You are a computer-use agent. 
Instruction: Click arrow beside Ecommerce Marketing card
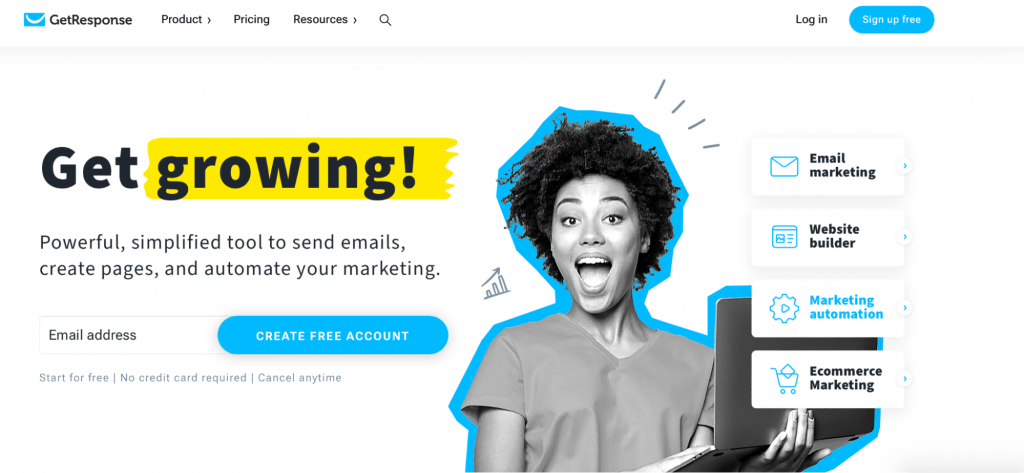point(904,378)
